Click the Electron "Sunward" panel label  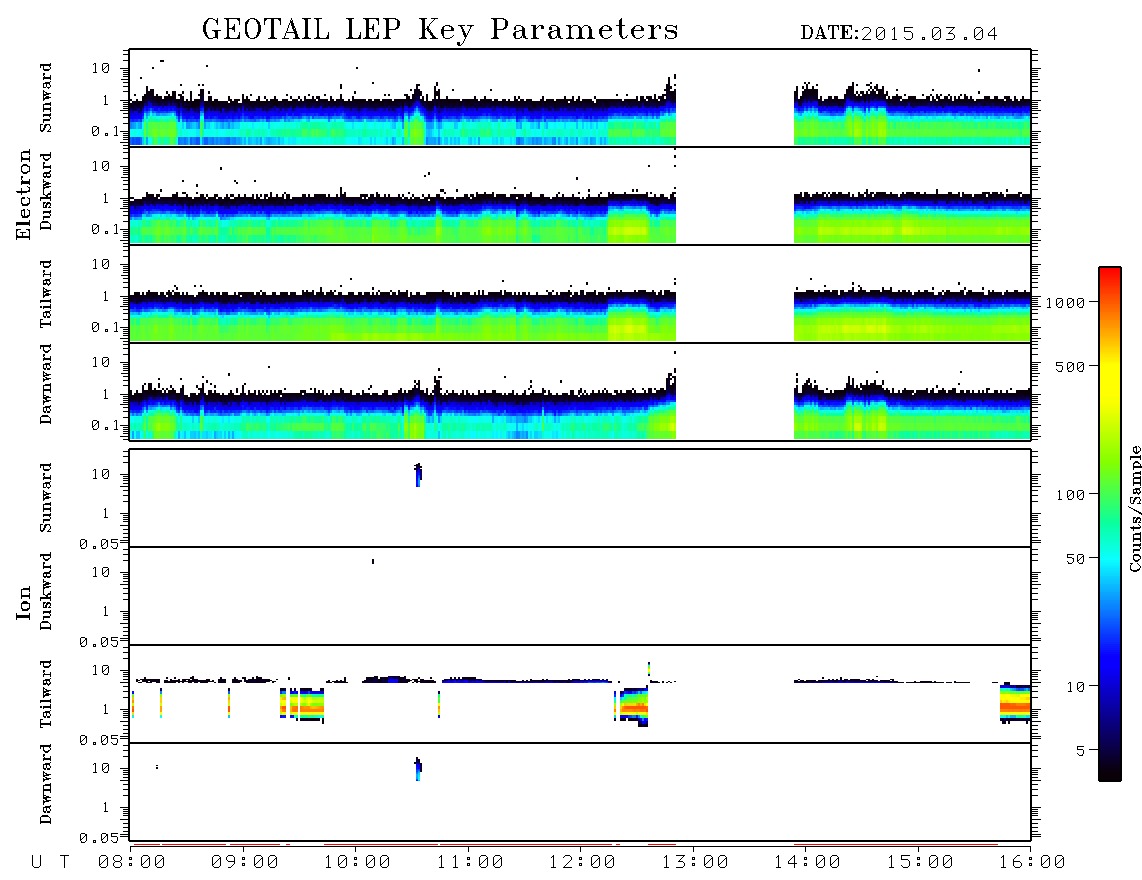tap(46, 98)
